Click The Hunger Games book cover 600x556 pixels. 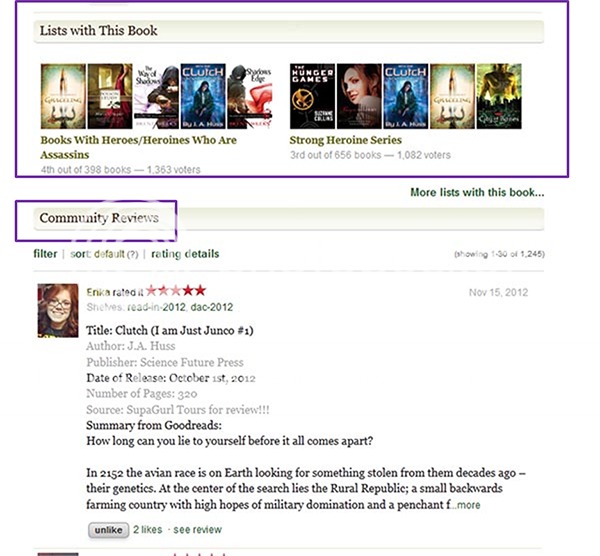(312, 96)
